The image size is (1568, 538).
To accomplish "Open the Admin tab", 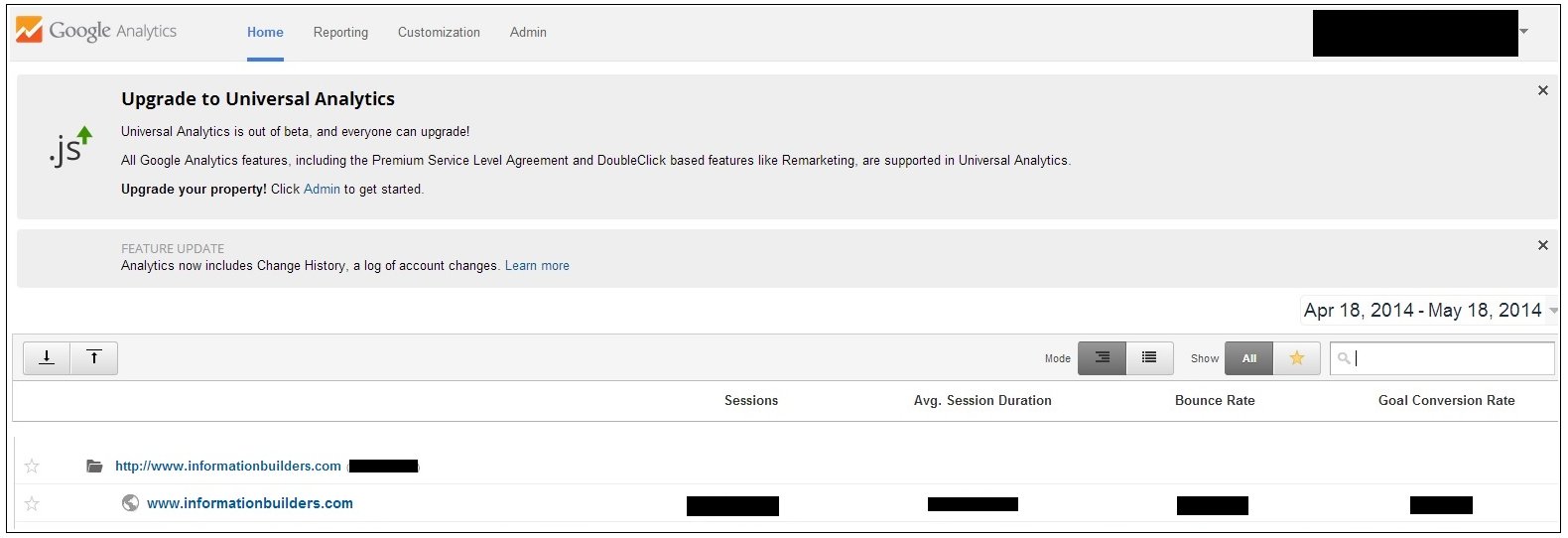I will pyautogui.click(x=528, y=32).
